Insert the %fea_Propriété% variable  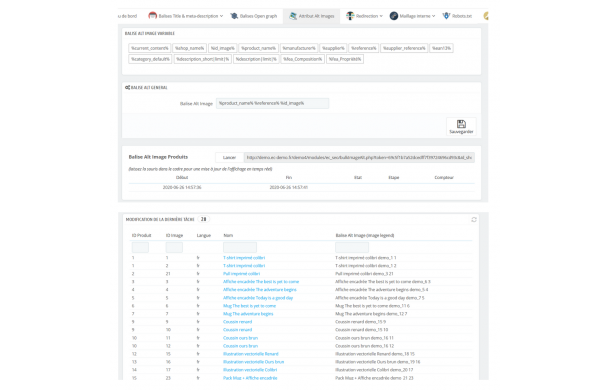(x=345, y=59)
